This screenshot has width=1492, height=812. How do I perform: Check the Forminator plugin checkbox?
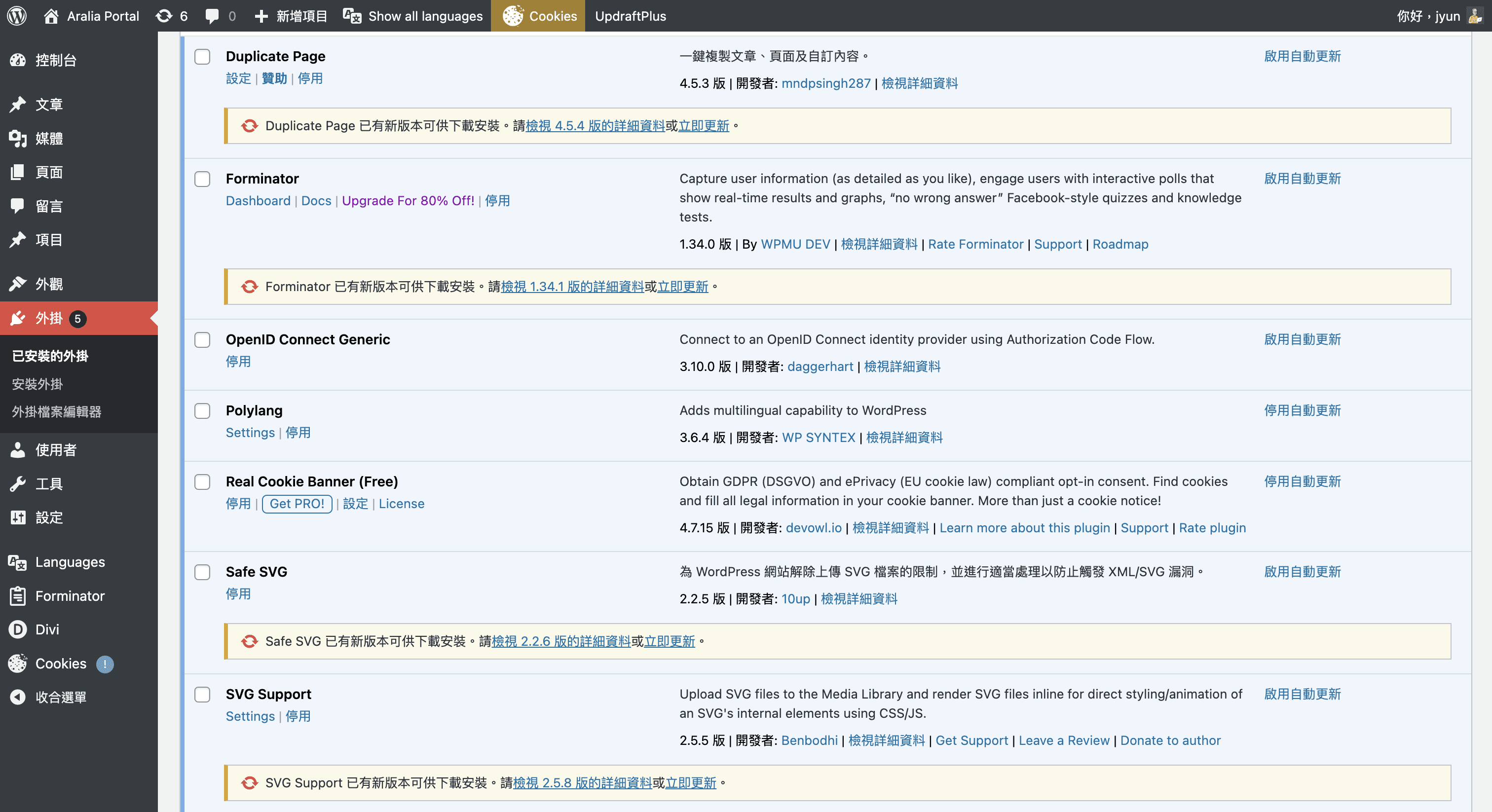[202, 179]
